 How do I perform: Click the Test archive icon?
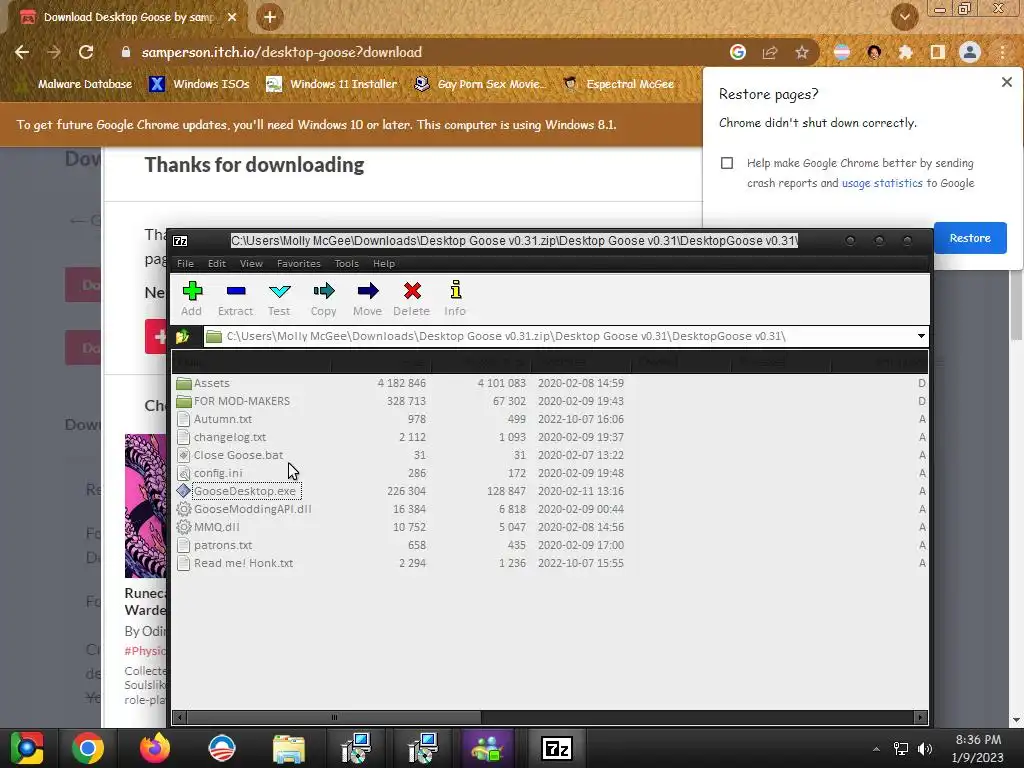click(279, 298)
